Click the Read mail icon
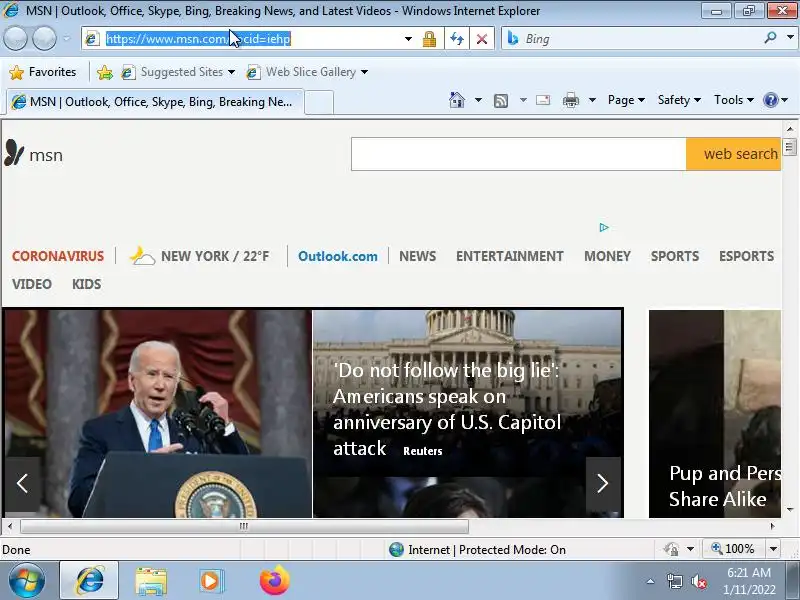 point(543,100)
